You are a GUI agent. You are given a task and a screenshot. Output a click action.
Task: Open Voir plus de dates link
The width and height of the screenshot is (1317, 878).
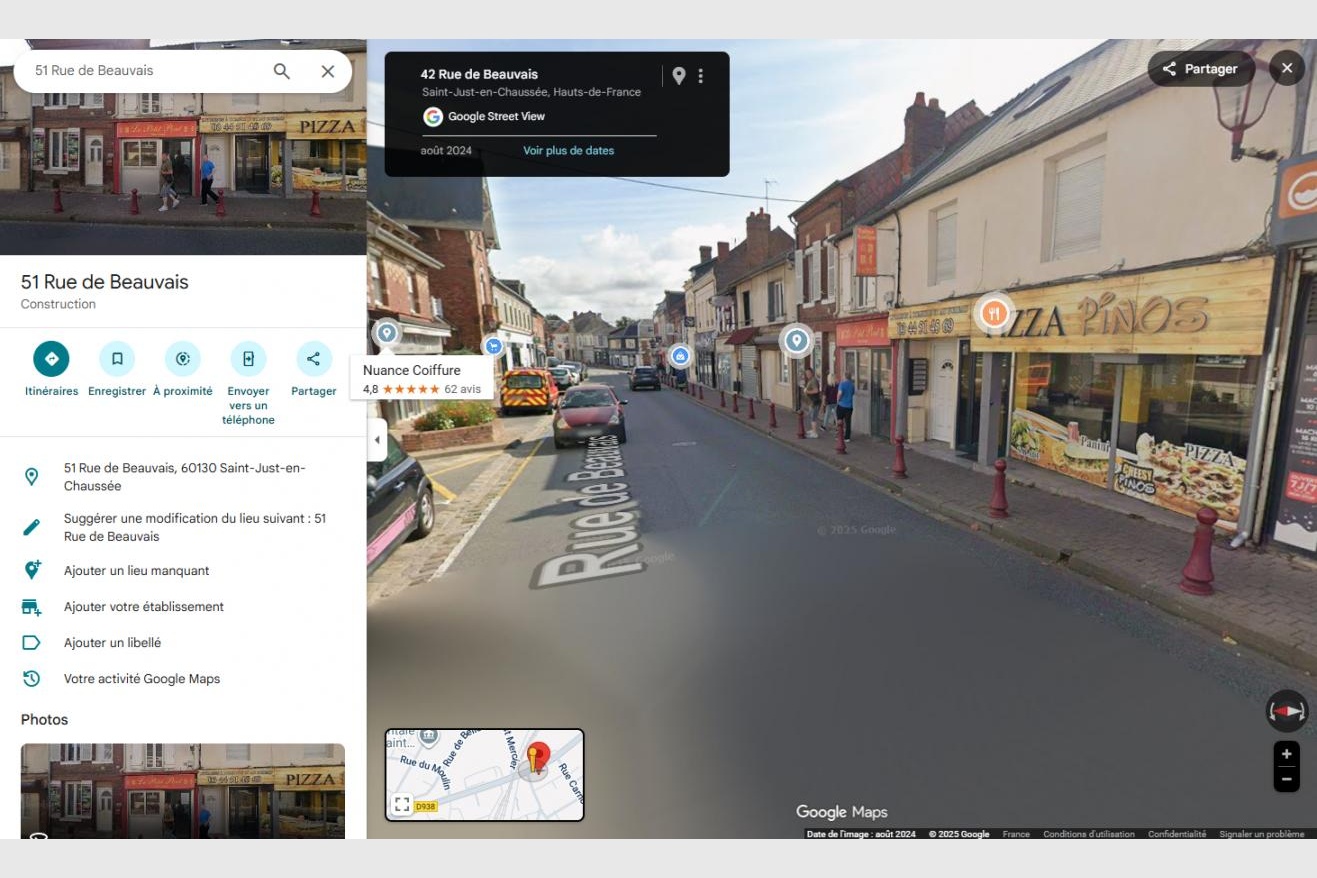tap(568, 151)
